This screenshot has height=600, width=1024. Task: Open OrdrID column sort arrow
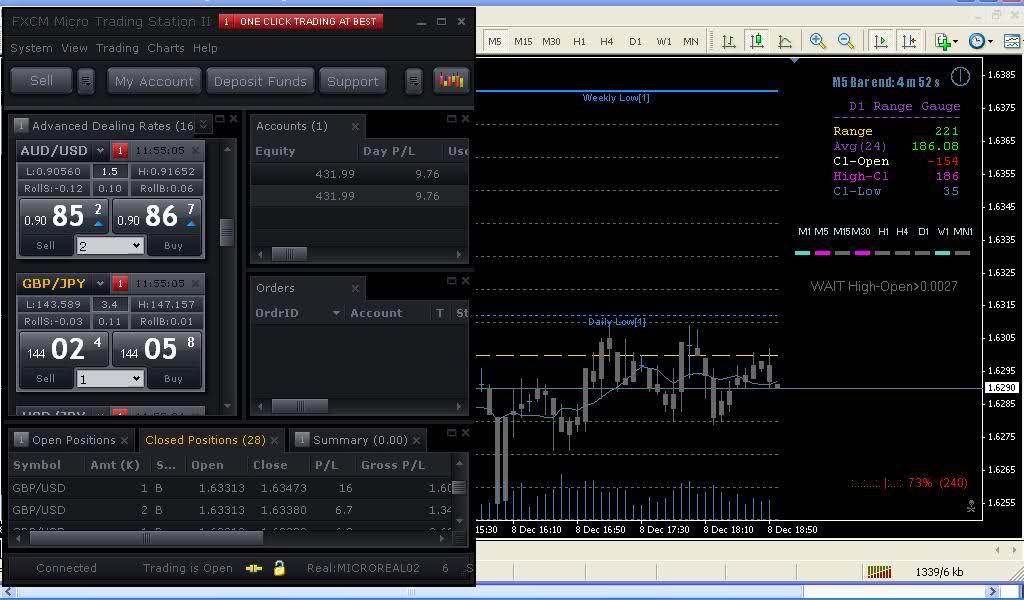coord(336,313)
